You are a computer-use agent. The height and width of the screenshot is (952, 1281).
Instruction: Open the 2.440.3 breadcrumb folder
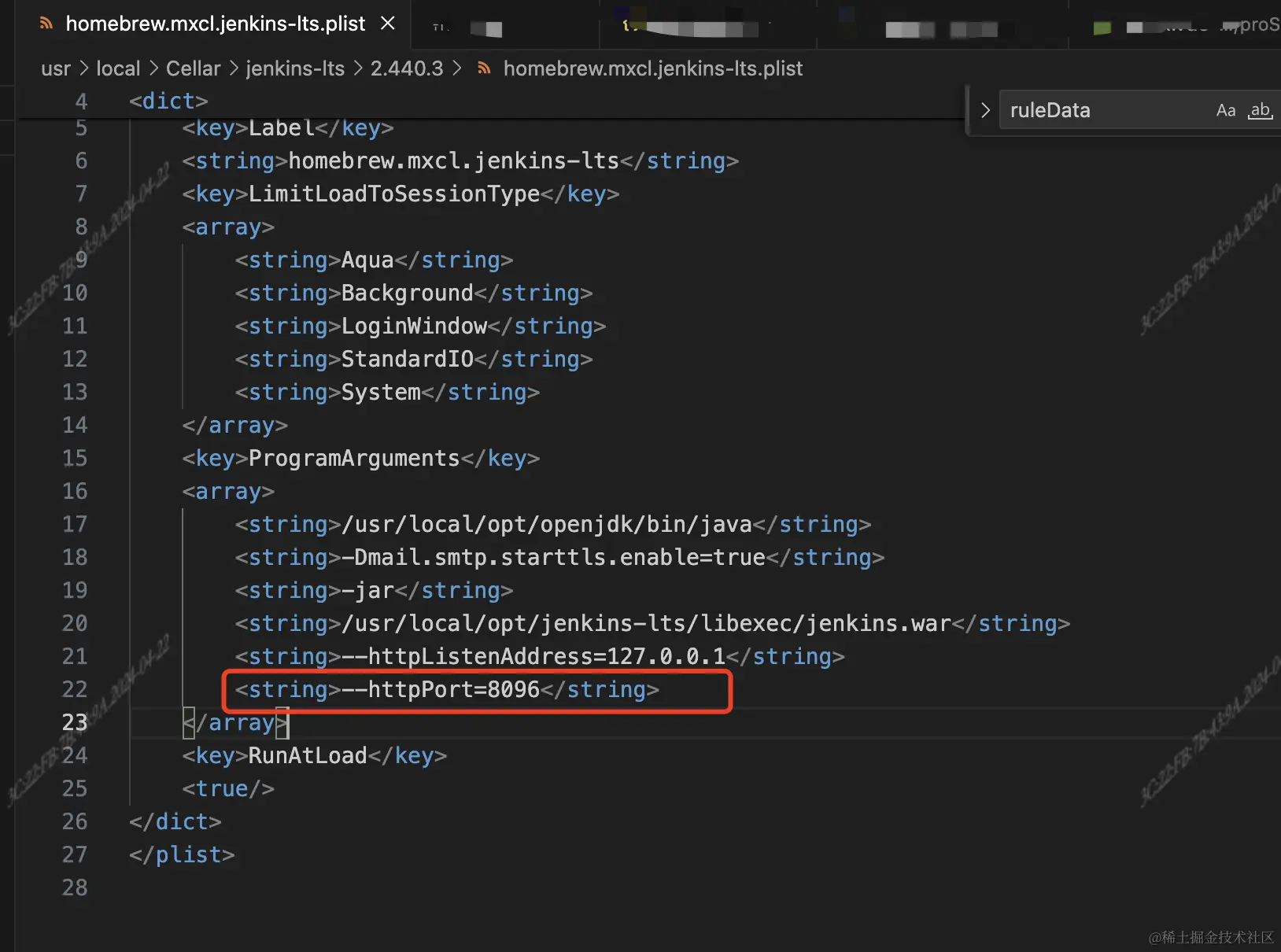tap(407, 68)
